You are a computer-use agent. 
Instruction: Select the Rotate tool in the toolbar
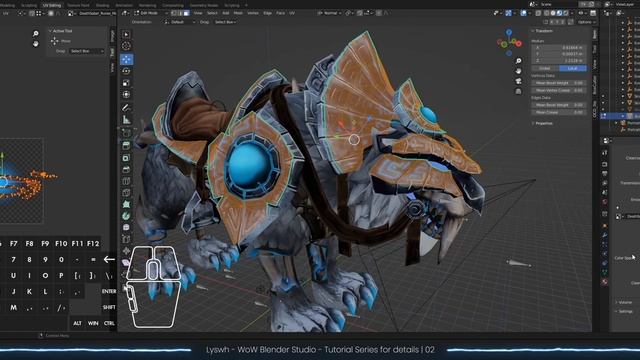tap(126, 71)
